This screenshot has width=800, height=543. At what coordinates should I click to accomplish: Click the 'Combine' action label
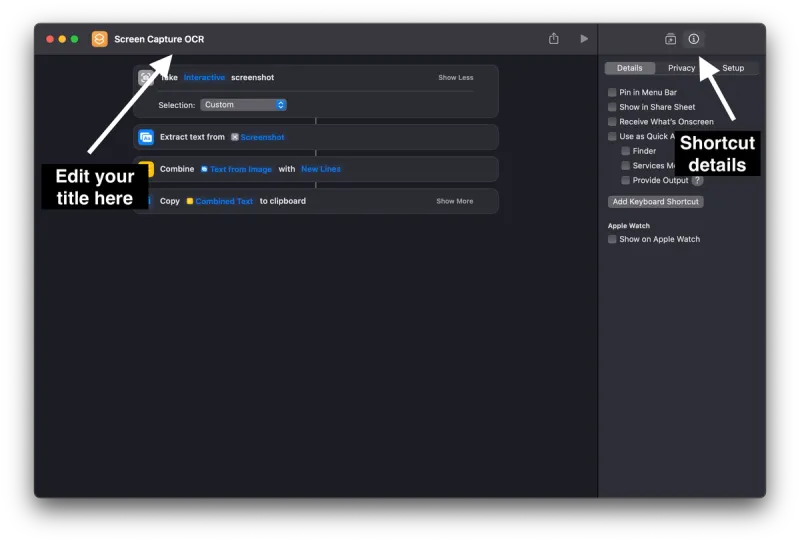point(177,169)
